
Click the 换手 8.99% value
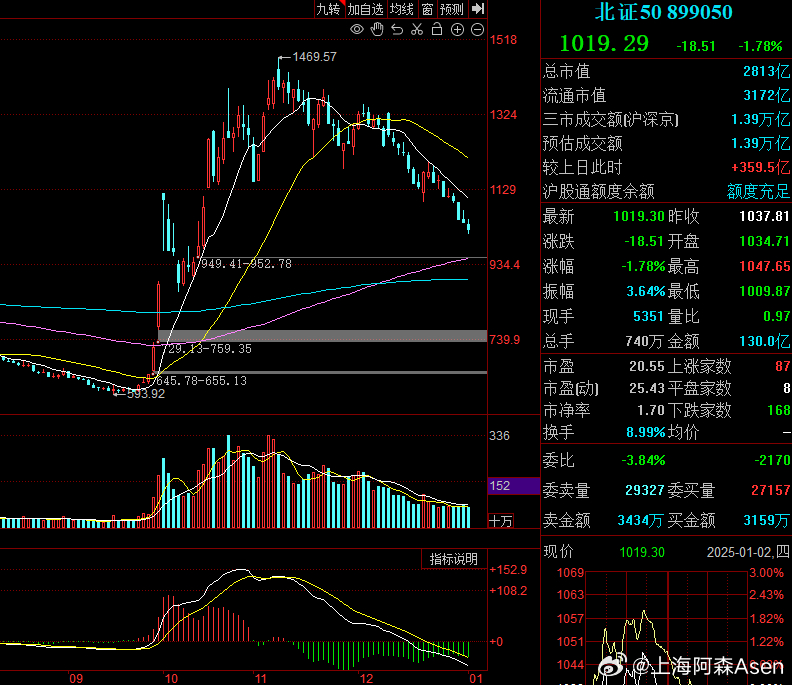(x=646, y=432)
